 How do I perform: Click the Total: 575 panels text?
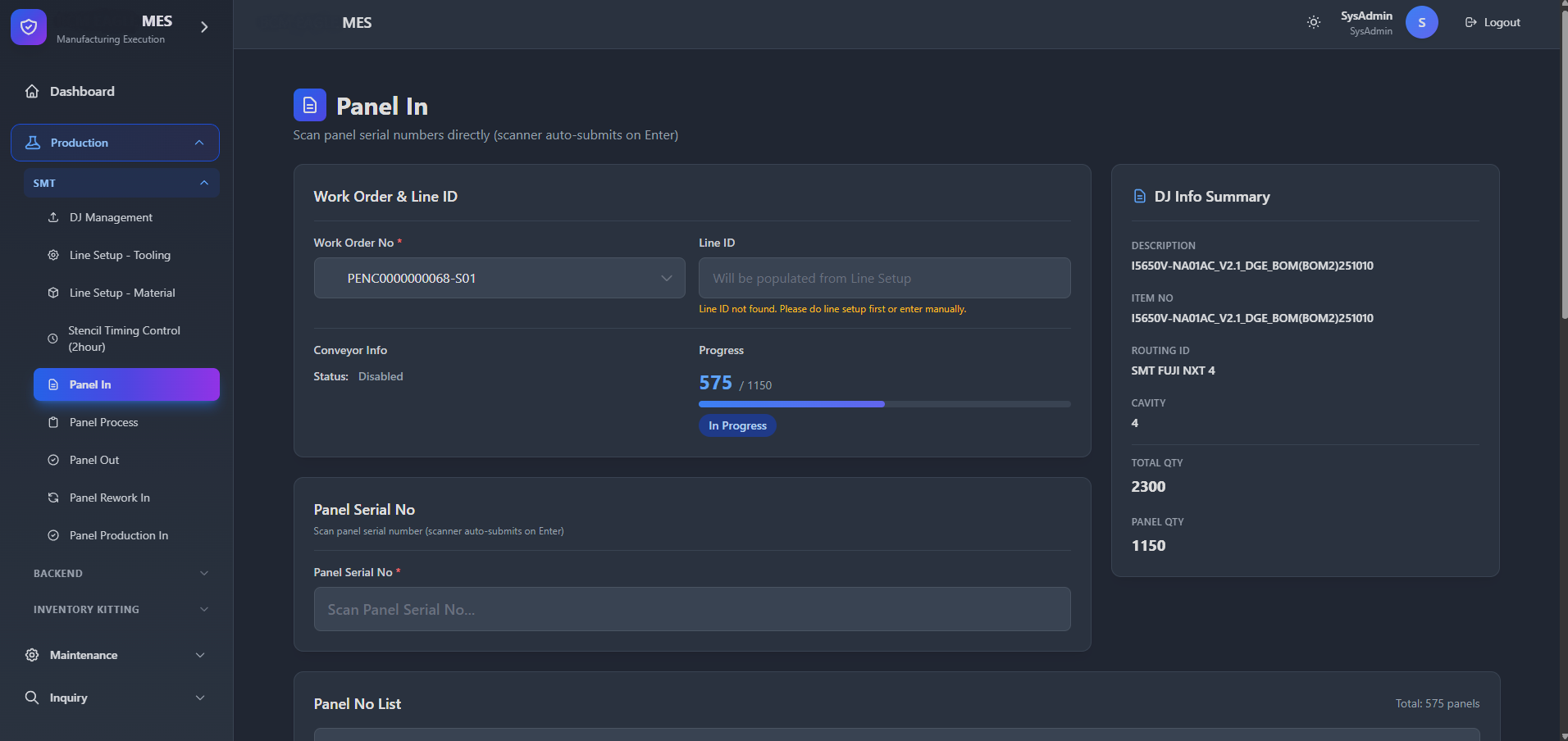pyautogui.click(x=1438, y=703)
